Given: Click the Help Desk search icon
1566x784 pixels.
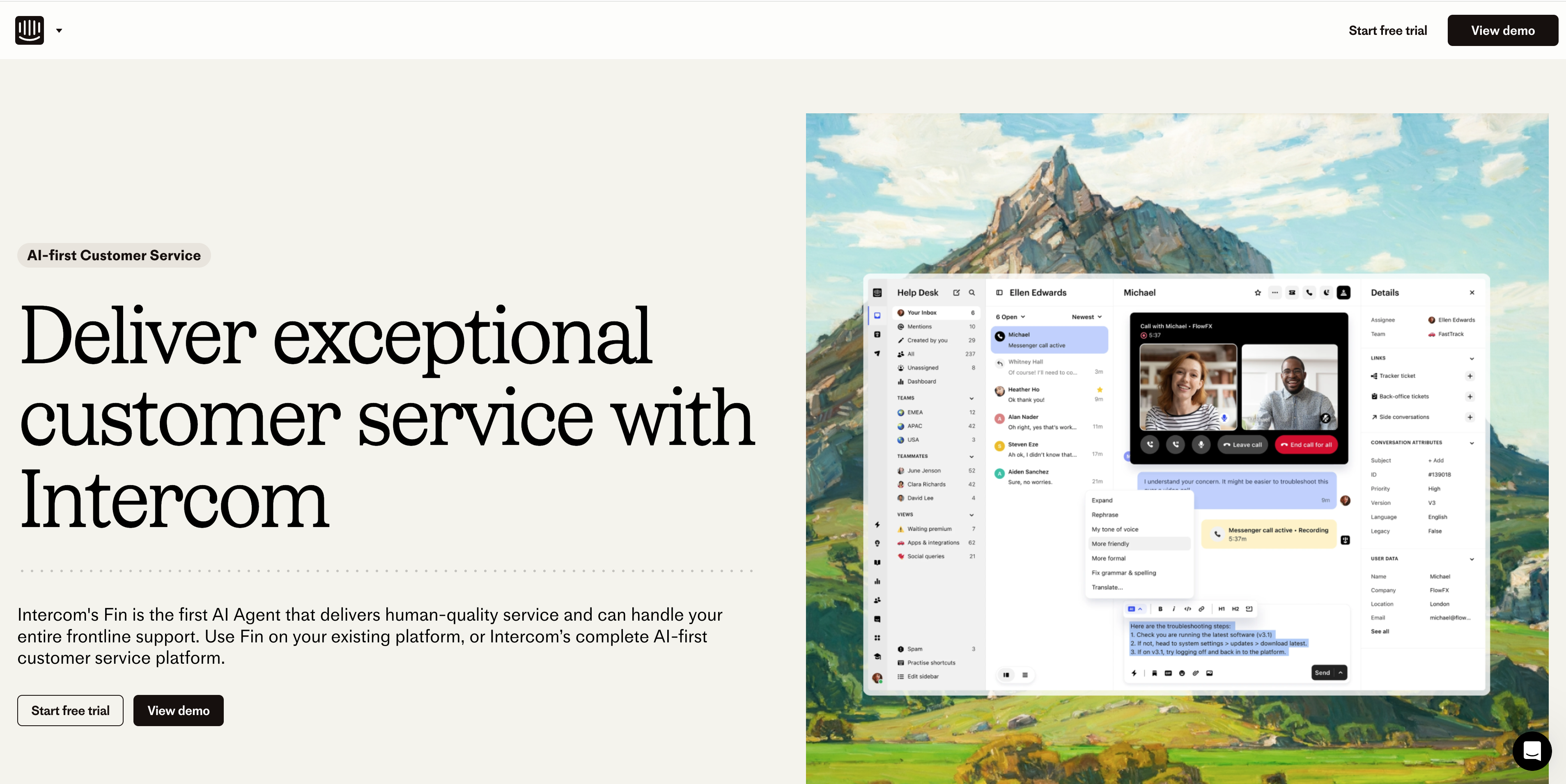Looking at the screenshot, I should (972, 293).
